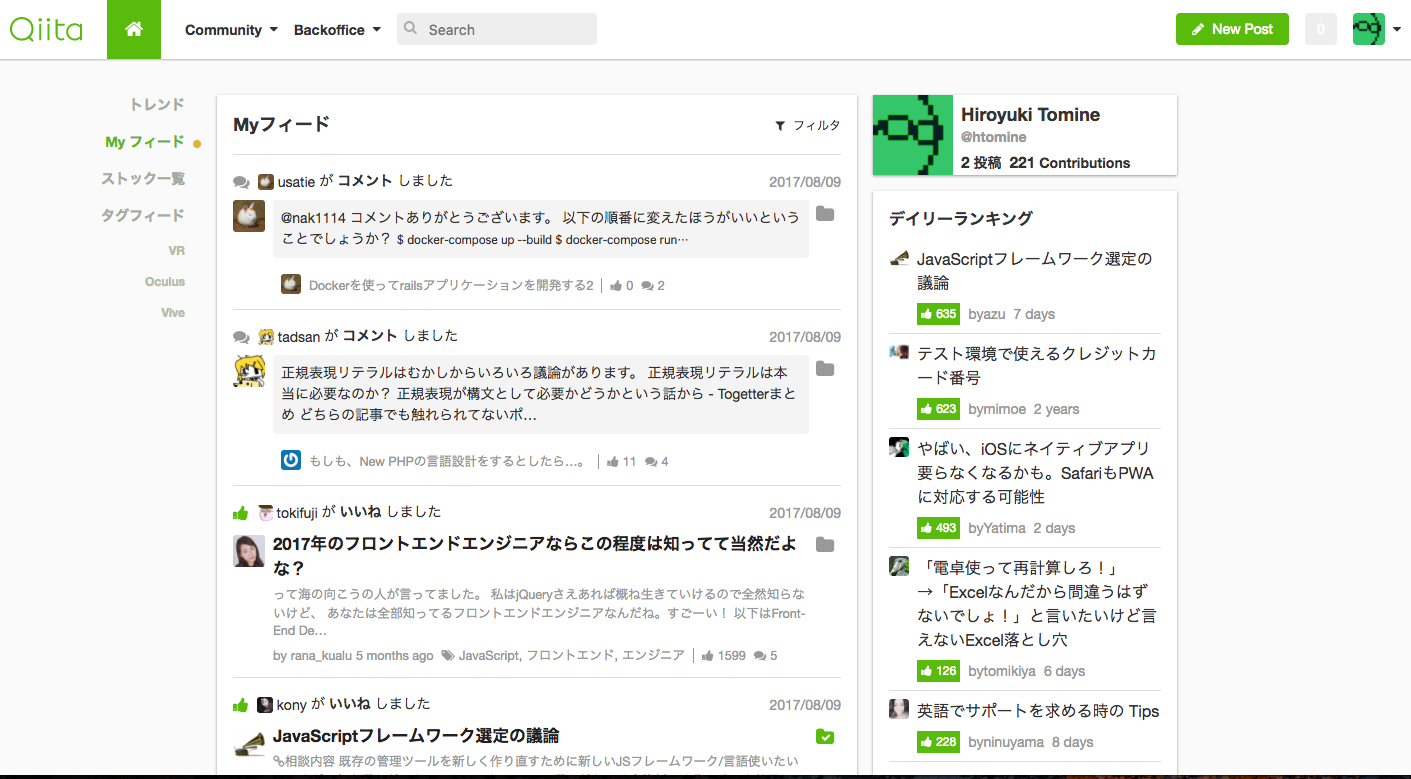
Task: Click the ranking avatar beside やばい、iOSに
Action: tap(899, 447)
